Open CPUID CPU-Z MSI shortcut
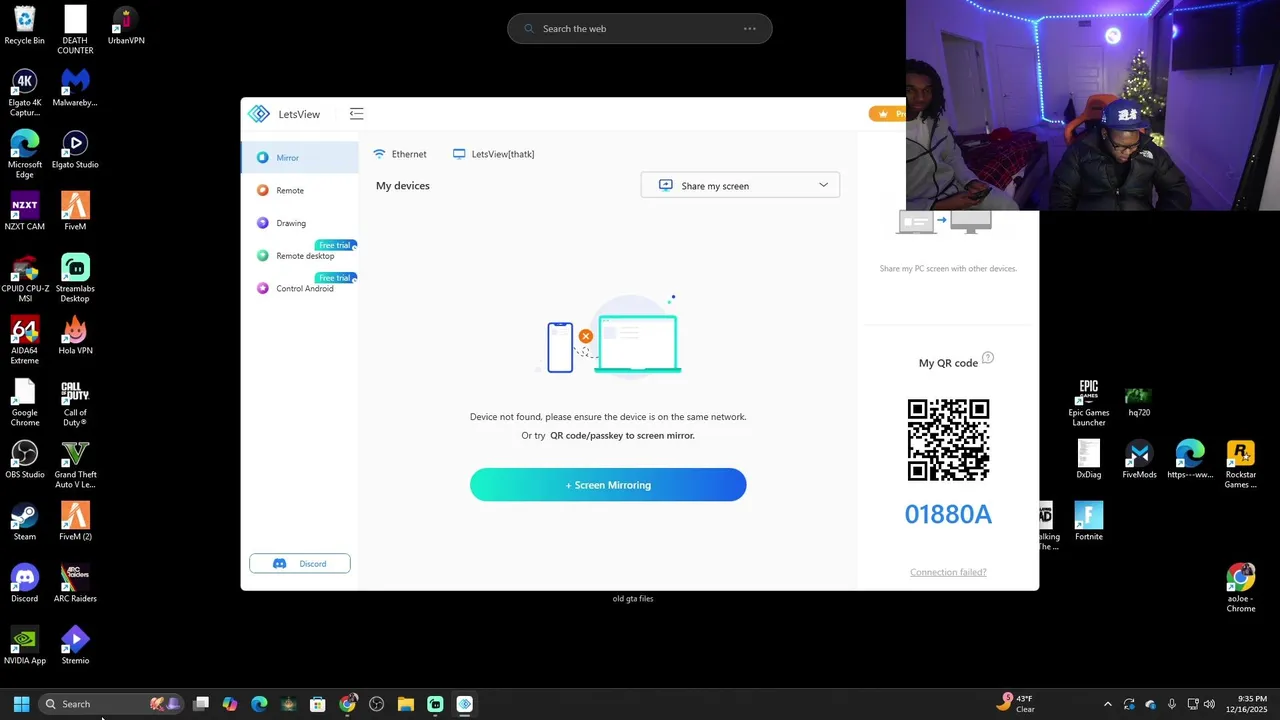The width and height of the screenshot is (1280, 720). click(25, 279)
